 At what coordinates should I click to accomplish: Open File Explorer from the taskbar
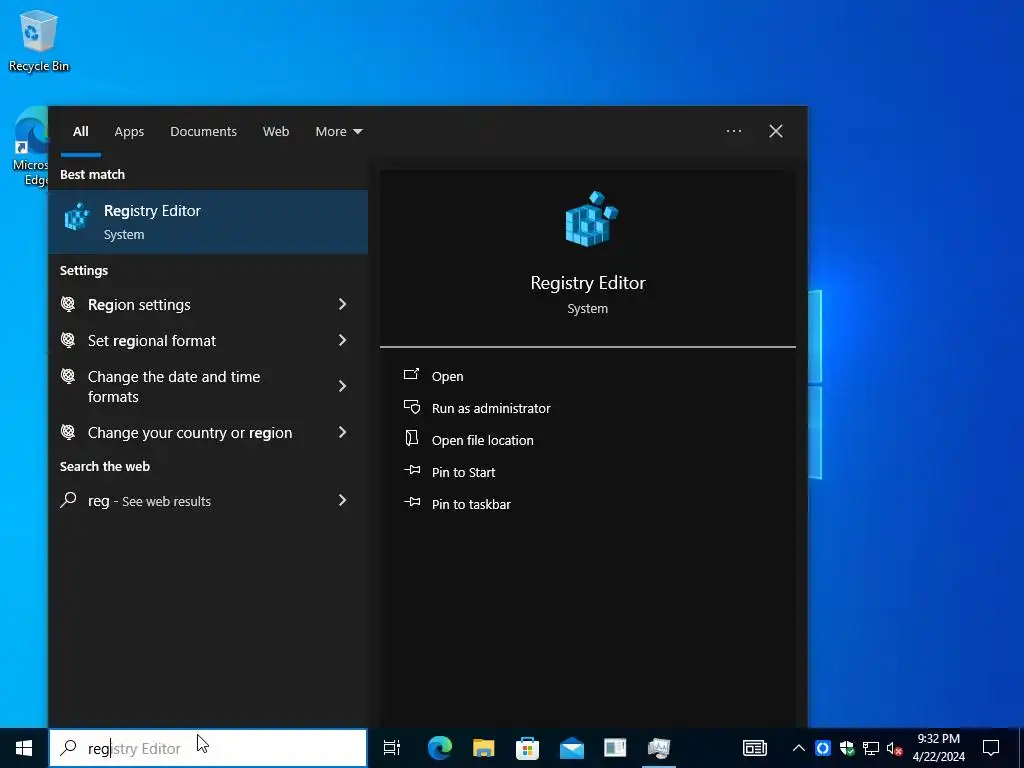pos(484,748)
